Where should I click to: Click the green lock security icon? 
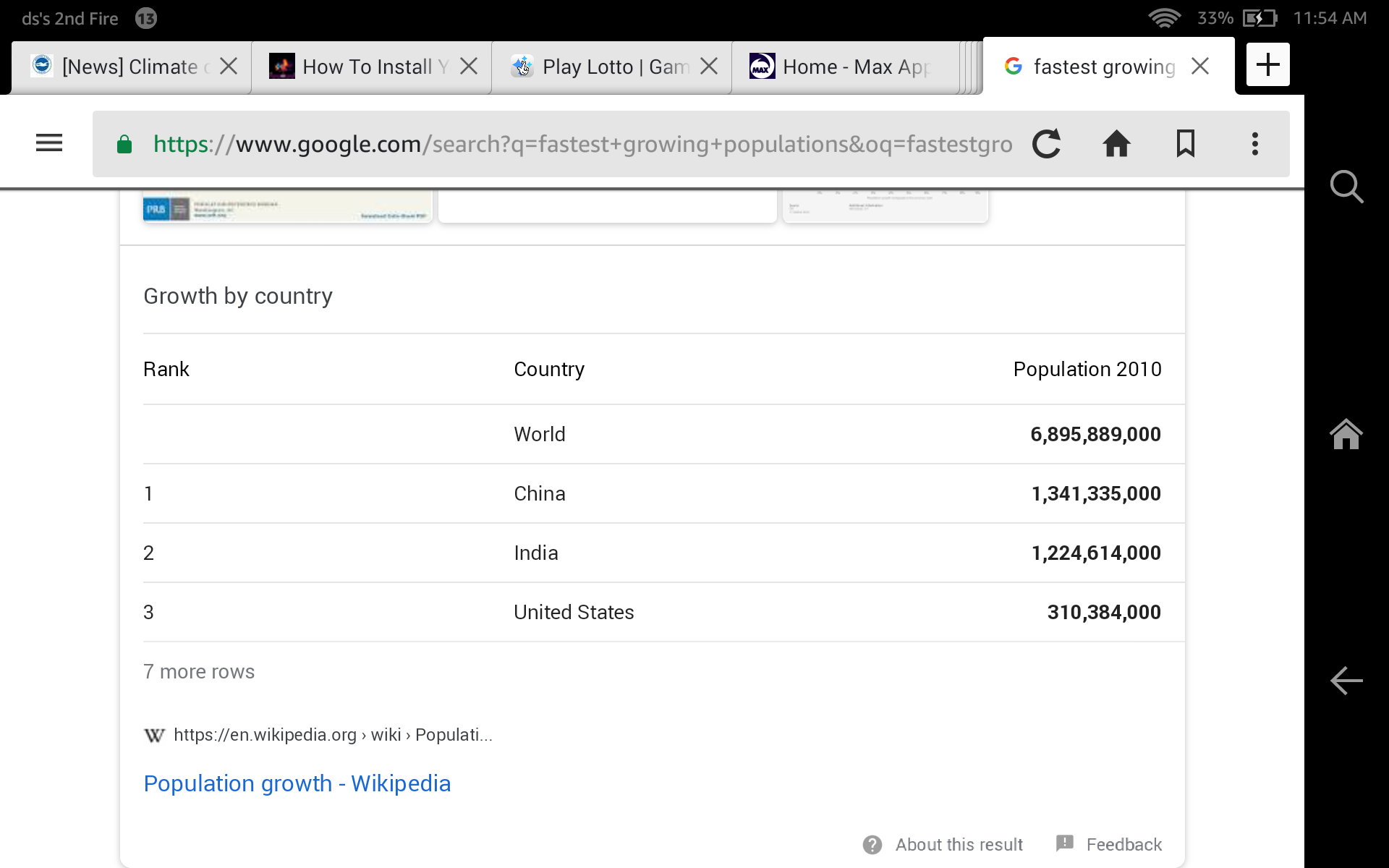[x=124, y=144]
